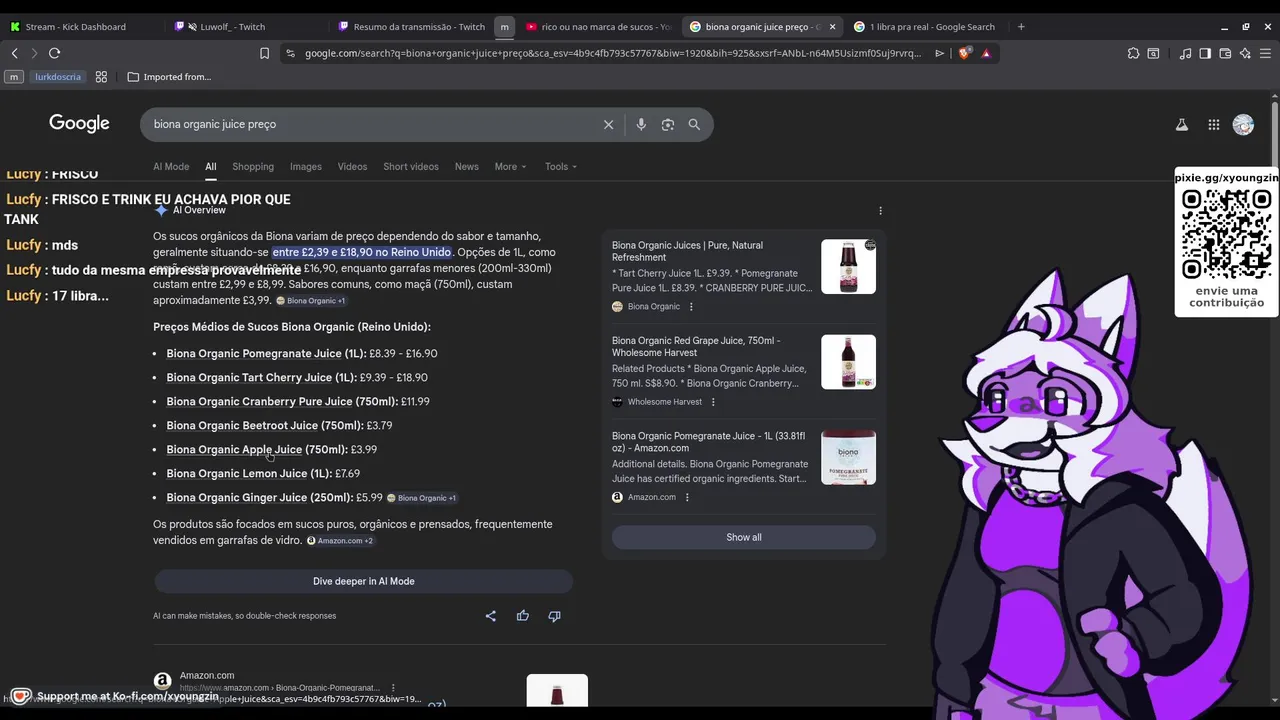Select the Videos search tab
The width and height of the screenshot is (1280, 720).
tap(352, 167)
